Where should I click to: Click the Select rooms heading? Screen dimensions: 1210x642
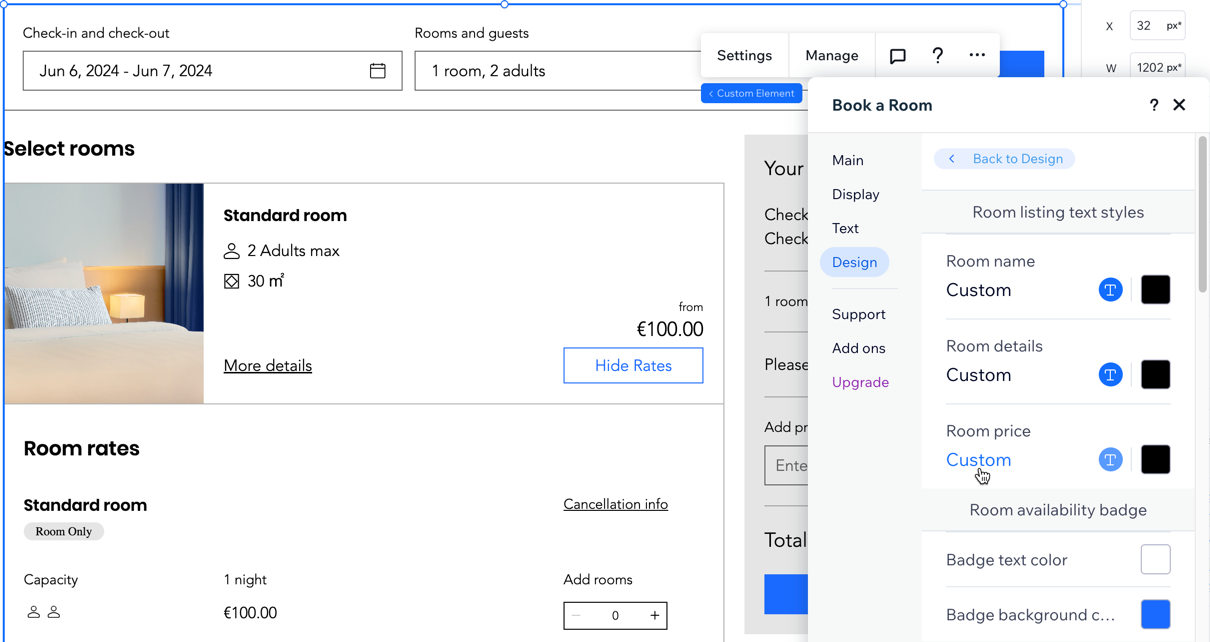click(69, 149)
